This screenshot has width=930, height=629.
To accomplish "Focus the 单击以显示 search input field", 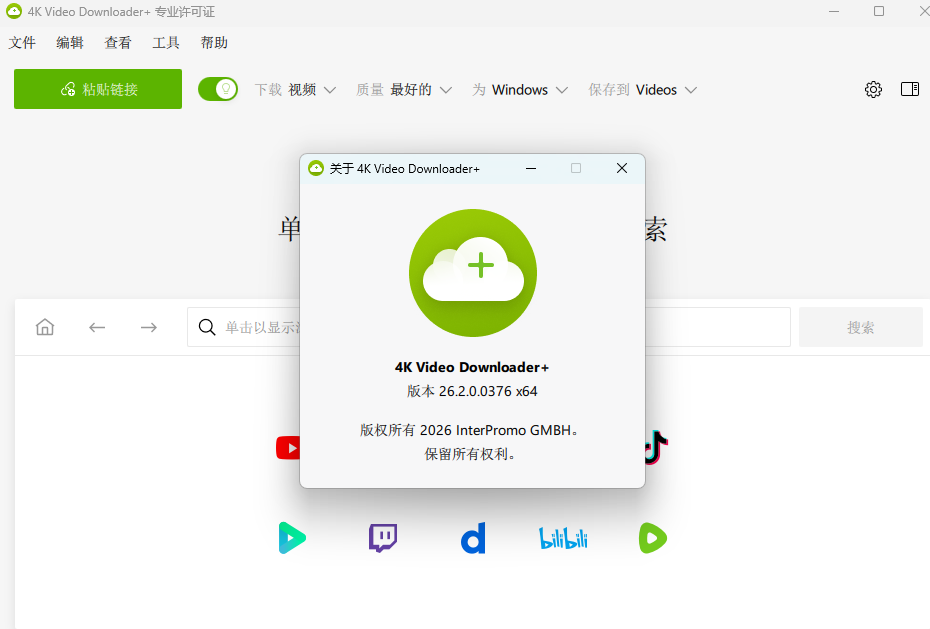I will 489,327.
